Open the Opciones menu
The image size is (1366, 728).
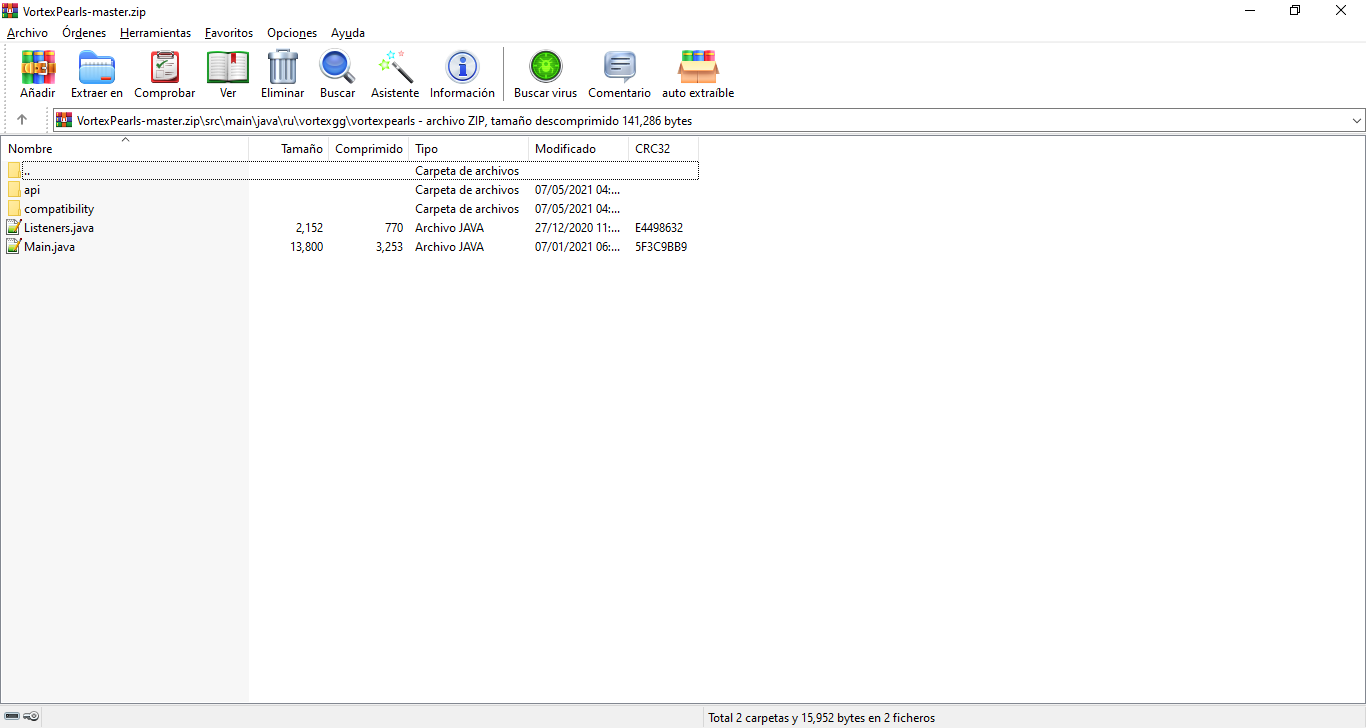(292, 33)
